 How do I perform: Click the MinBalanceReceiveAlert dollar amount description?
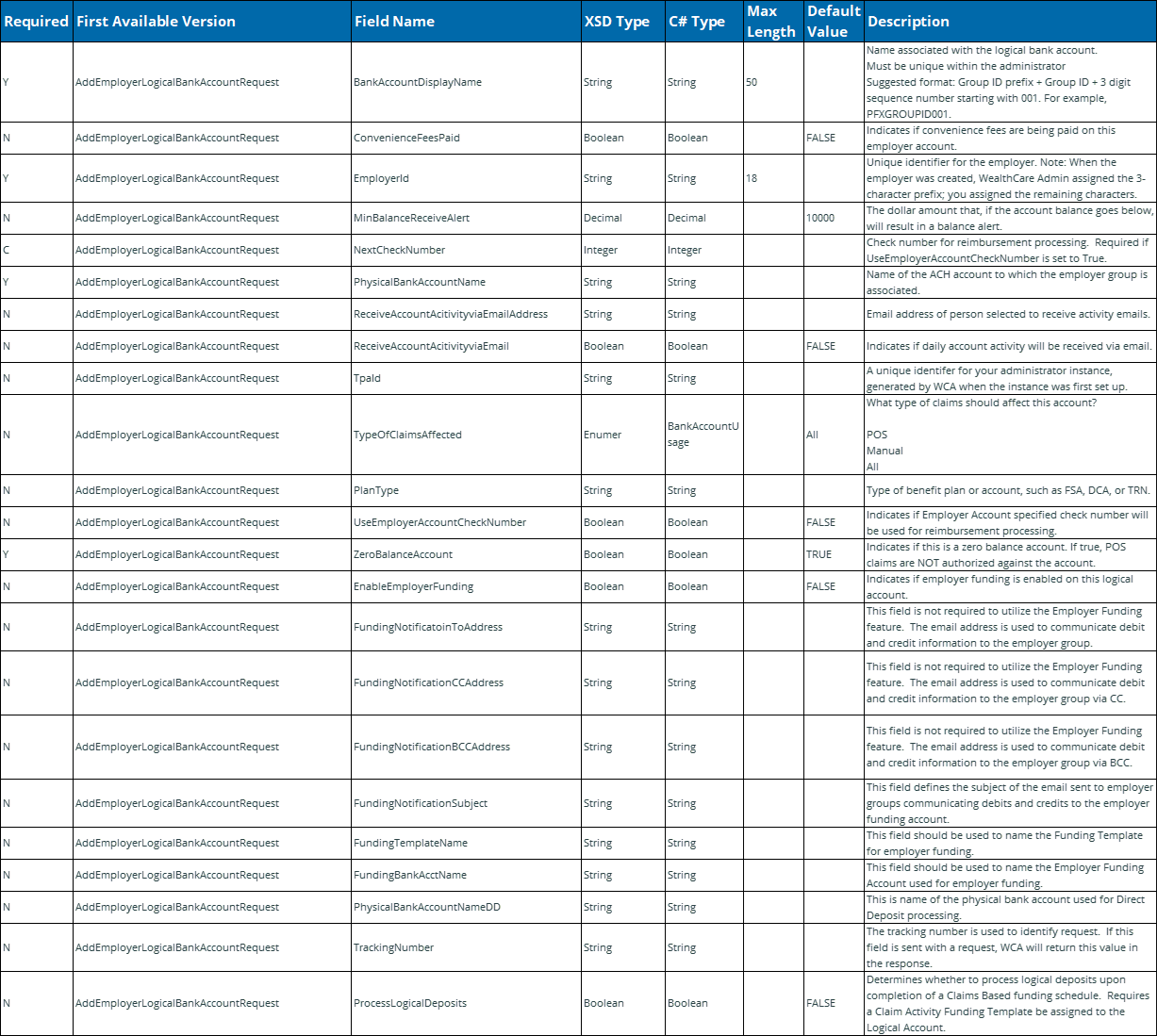(x=1010, y=218)
